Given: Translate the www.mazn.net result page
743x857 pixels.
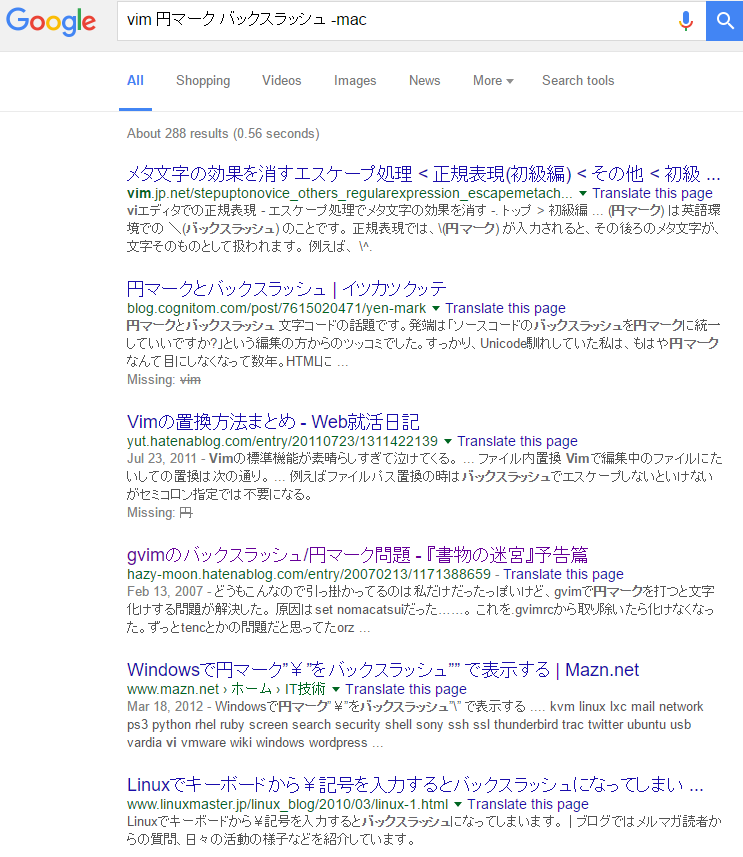Looking at the screenshot, I should (x=406, y=689).
